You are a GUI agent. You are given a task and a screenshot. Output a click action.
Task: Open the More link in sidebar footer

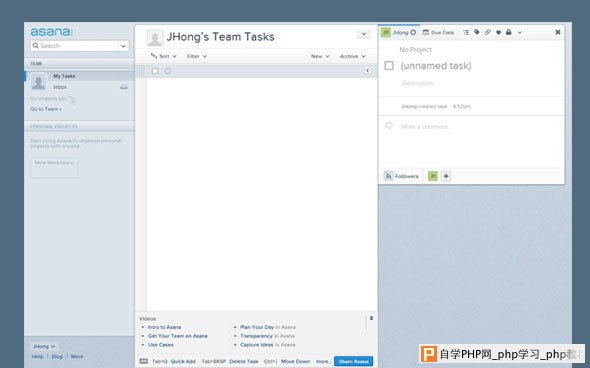77,356
